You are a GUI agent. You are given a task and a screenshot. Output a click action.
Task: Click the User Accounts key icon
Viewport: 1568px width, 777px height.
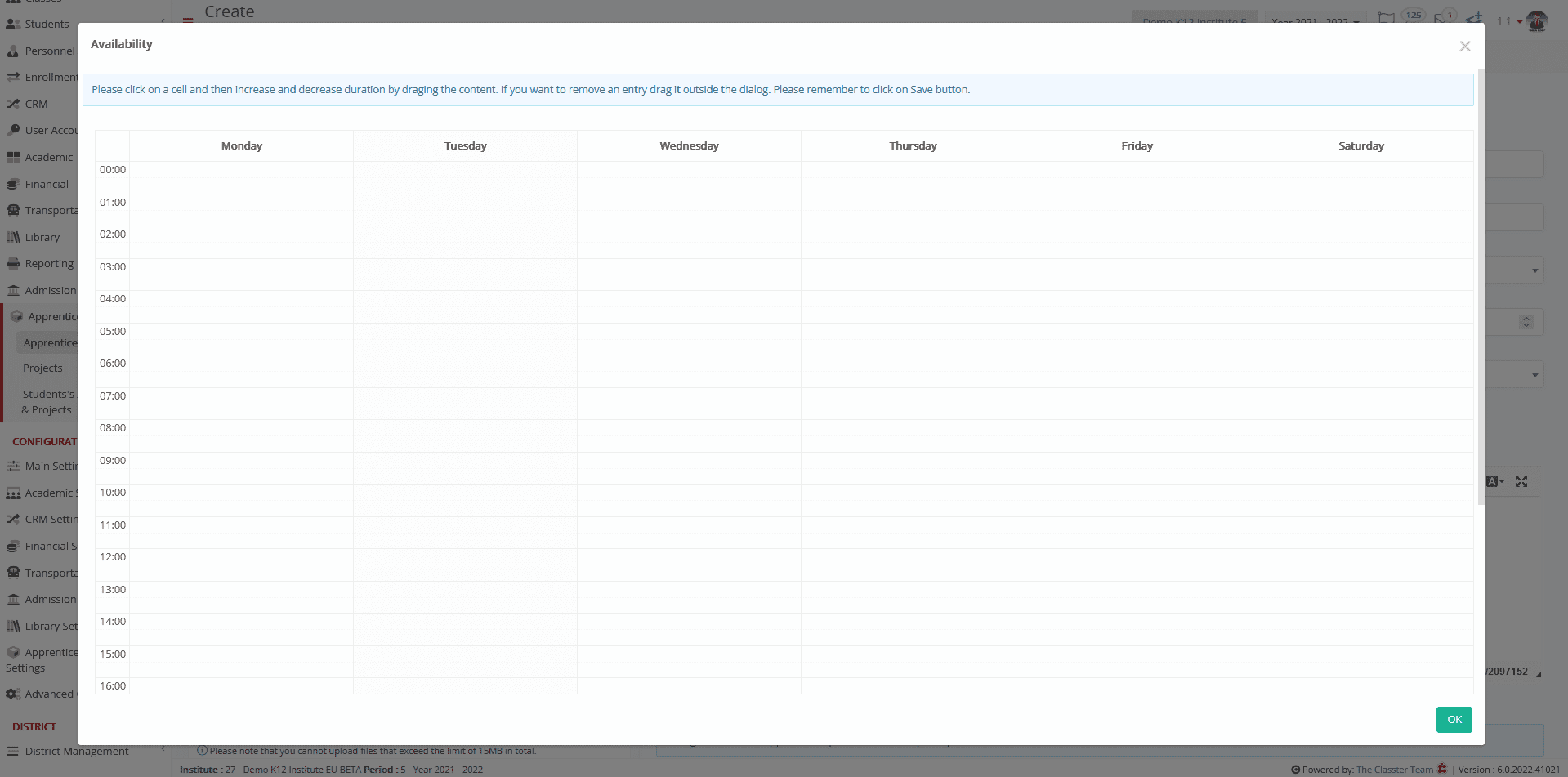(13, 131)
